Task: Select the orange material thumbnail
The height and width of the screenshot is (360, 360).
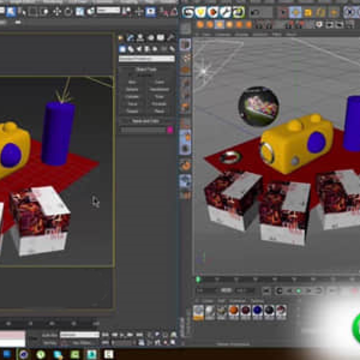Action: 234,311
